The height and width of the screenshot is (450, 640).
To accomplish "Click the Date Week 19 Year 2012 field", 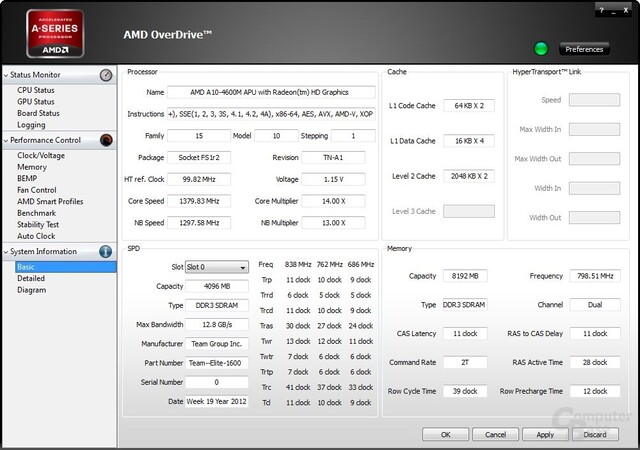I will (x=217, y=401).
